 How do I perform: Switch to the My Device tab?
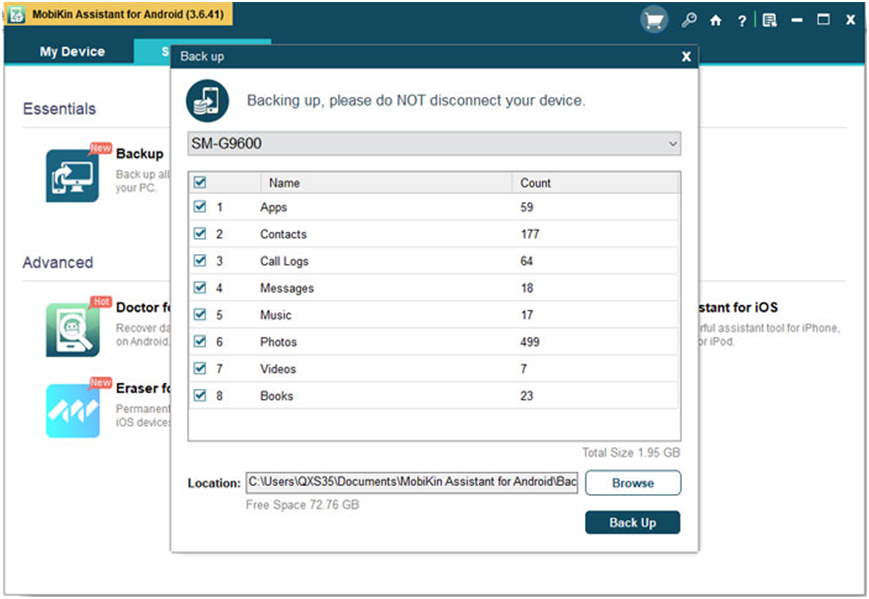72,52
